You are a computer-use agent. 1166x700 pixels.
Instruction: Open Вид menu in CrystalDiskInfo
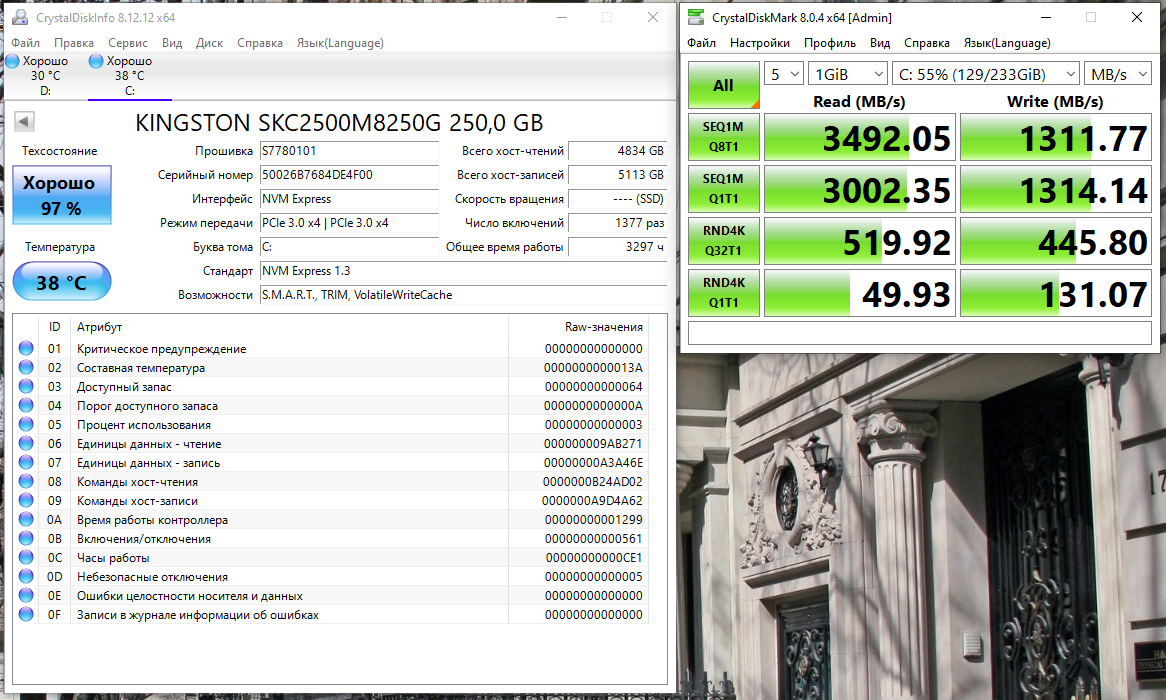coord(172,43)
